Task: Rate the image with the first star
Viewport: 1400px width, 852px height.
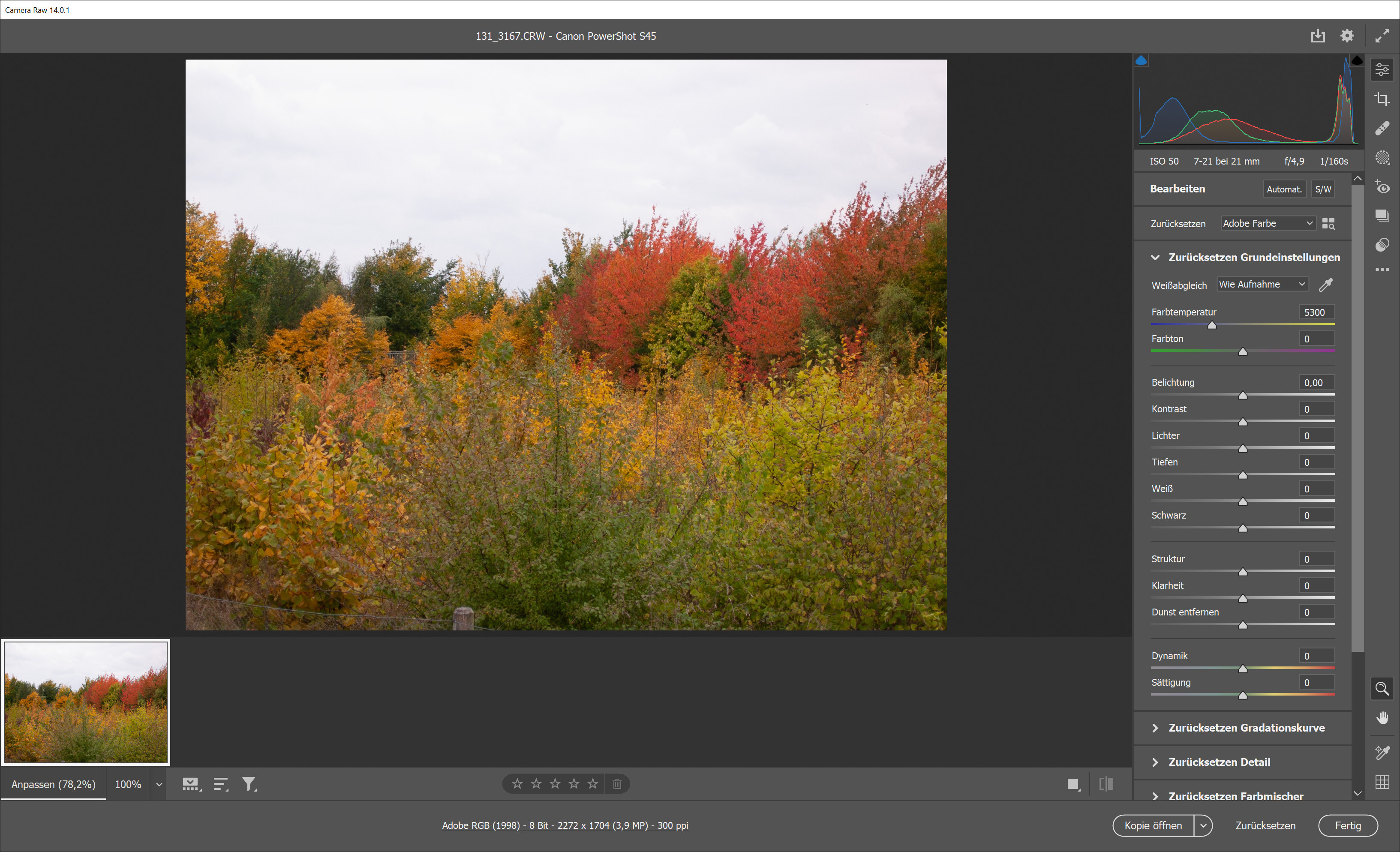Action: (x=517, y=784)
